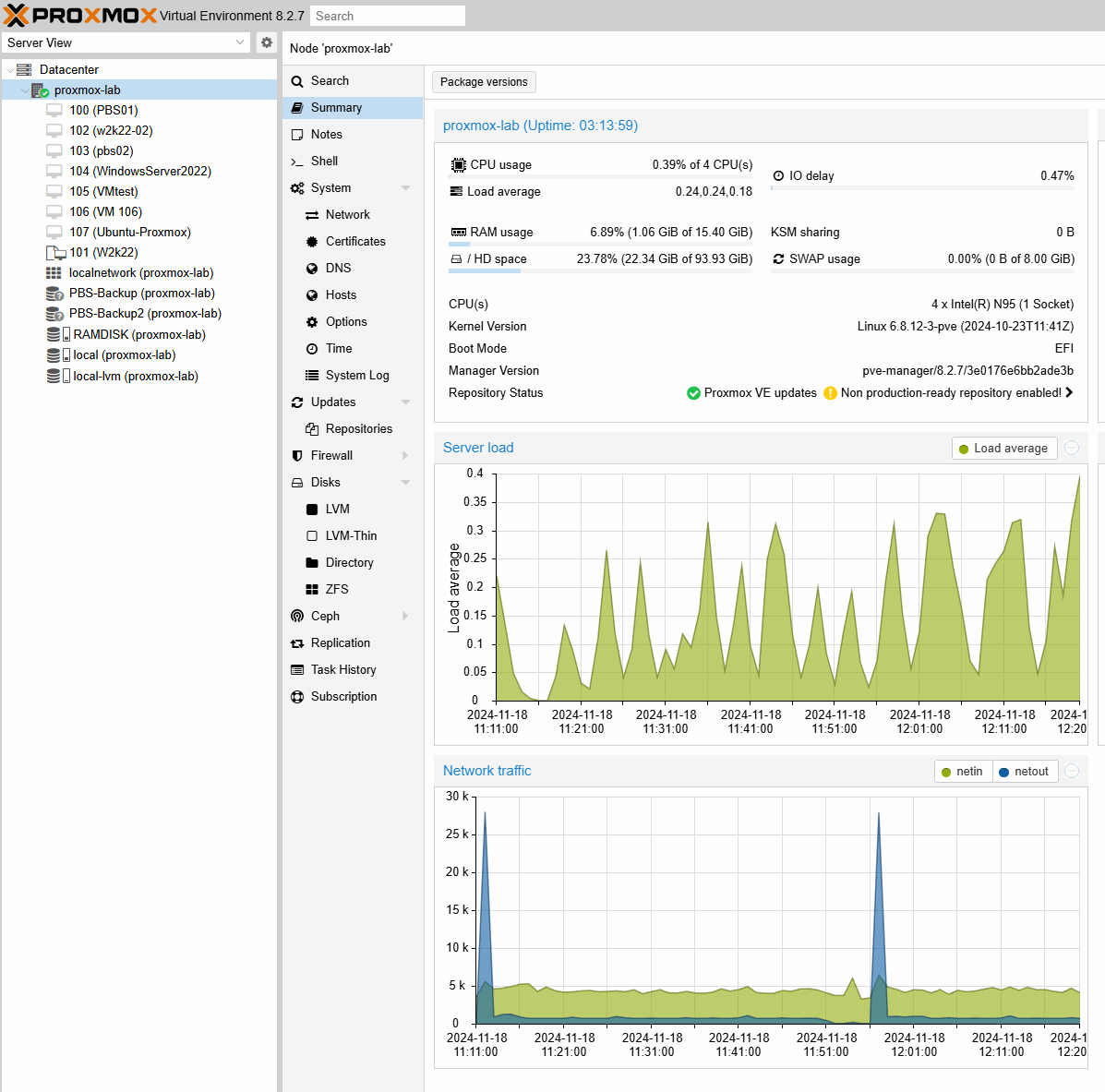Click the Certificates badge icon

(312, 242)
